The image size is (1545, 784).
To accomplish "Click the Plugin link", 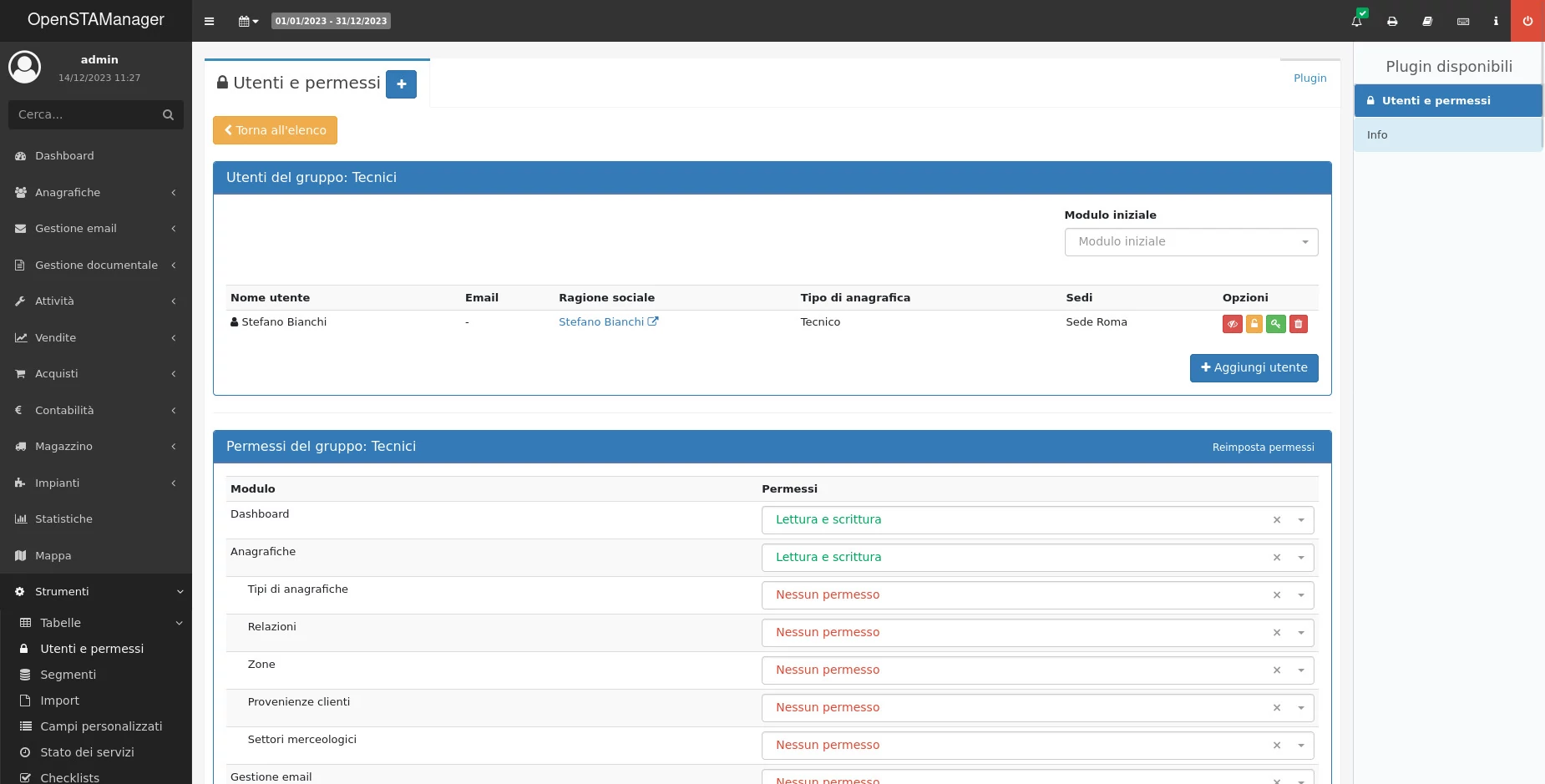I will tap(1309, 78).
